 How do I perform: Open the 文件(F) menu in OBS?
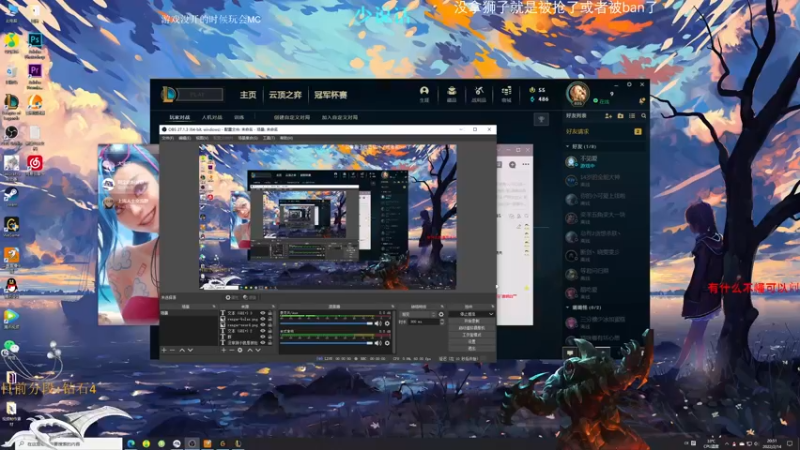point(168,138)
